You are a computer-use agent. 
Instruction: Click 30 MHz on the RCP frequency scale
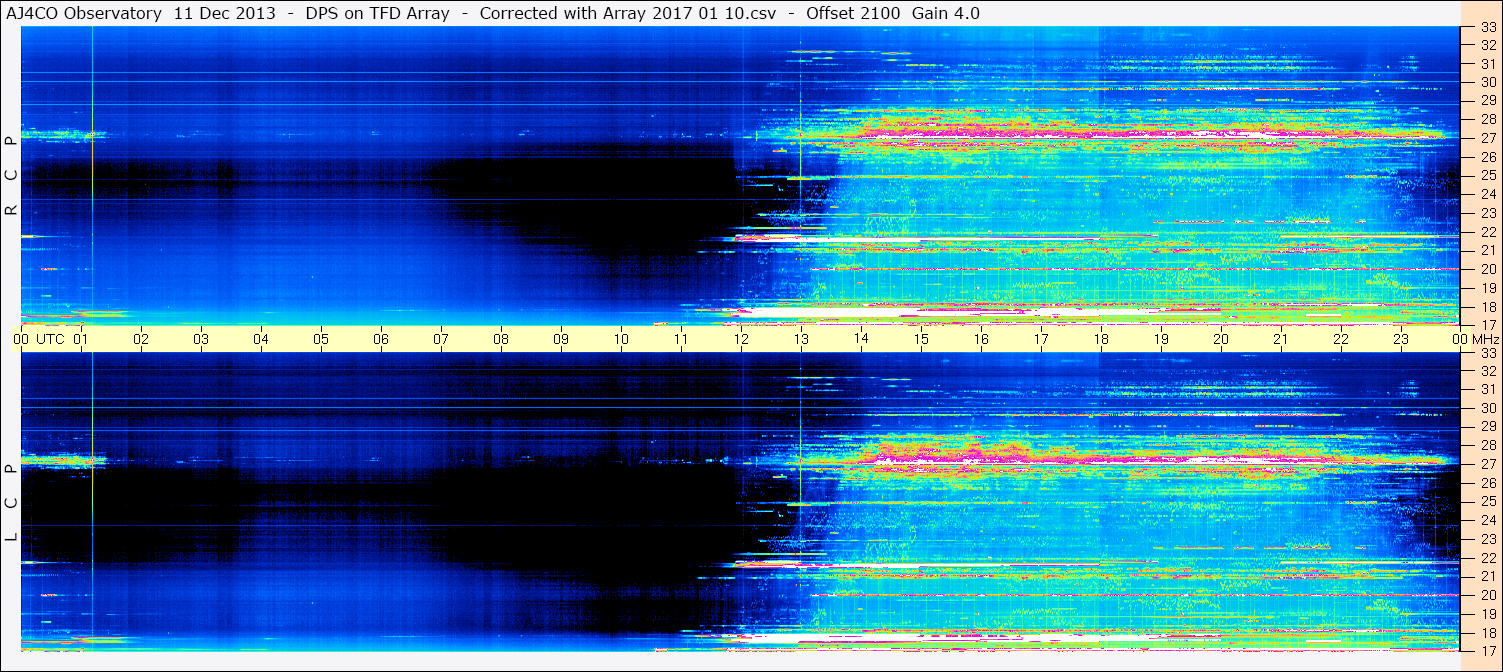click(x=1488, y=82)
